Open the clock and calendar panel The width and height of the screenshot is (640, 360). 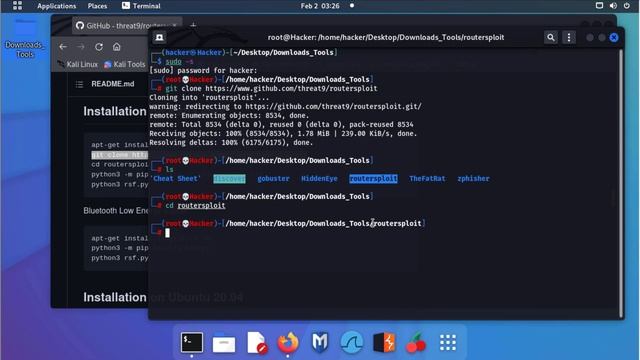click(320, 6)
